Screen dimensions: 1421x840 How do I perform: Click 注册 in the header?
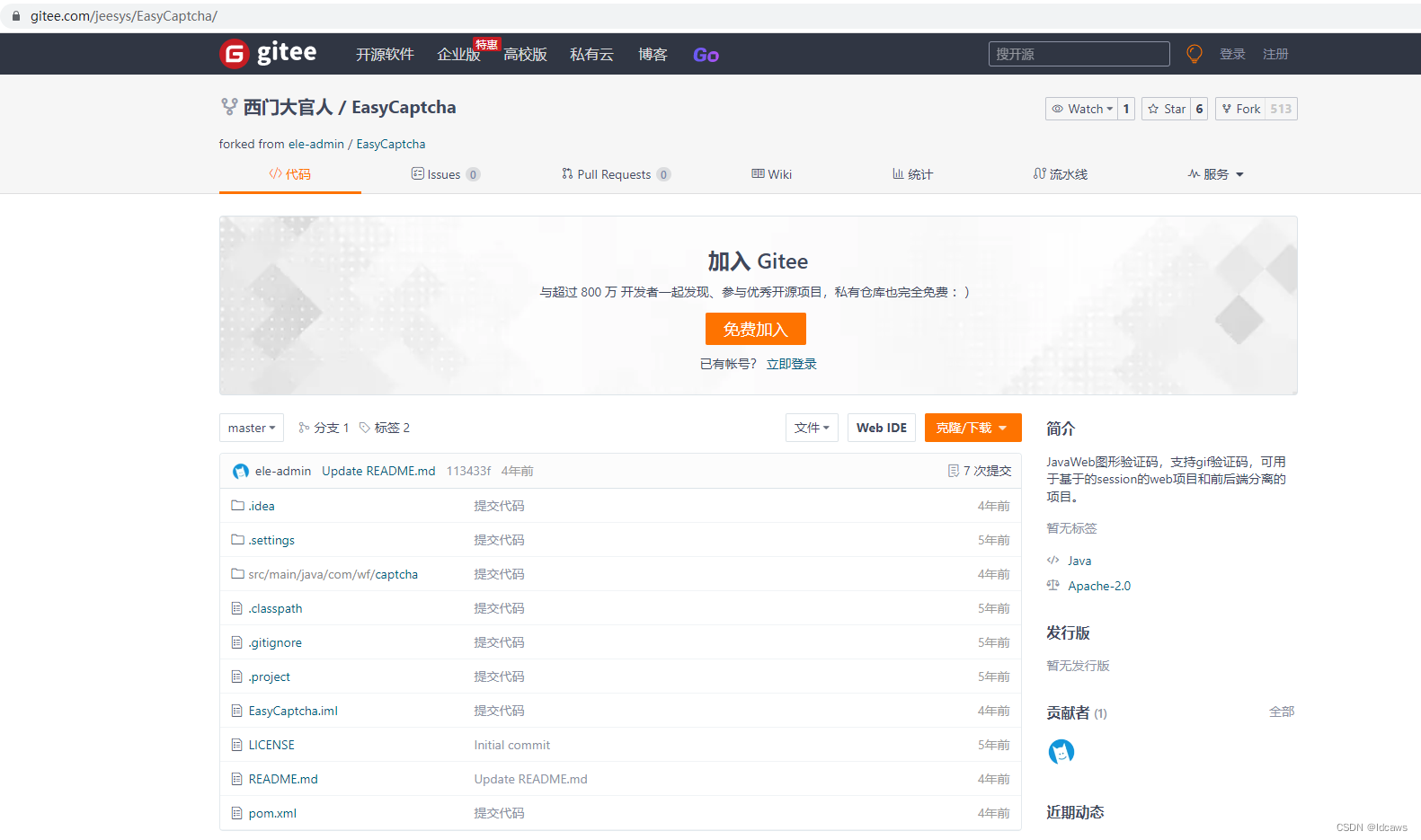(x=1275, y=54)
